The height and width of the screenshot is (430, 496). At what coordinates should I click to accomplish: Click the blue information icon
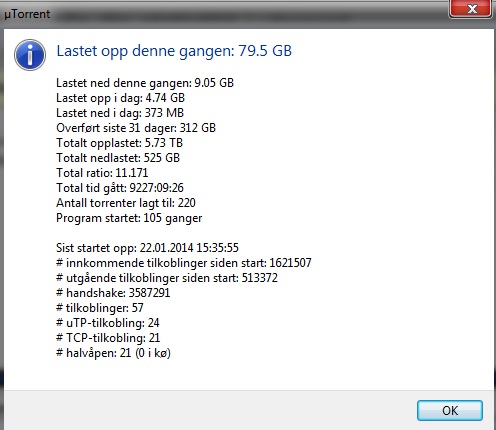pos(30,55)
